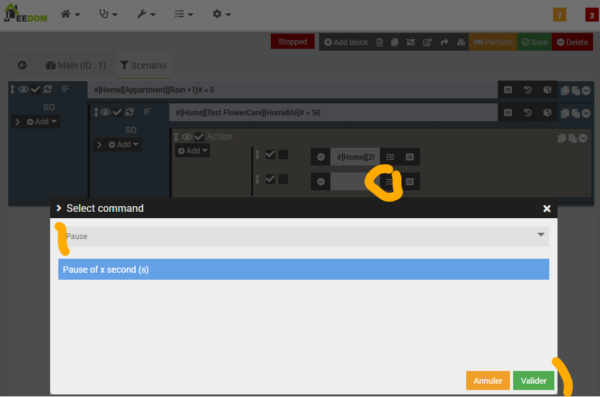This screenshot has width=600, height=397.
Task: Switch to the Scenario tab
Action: [x=143, y=65]
